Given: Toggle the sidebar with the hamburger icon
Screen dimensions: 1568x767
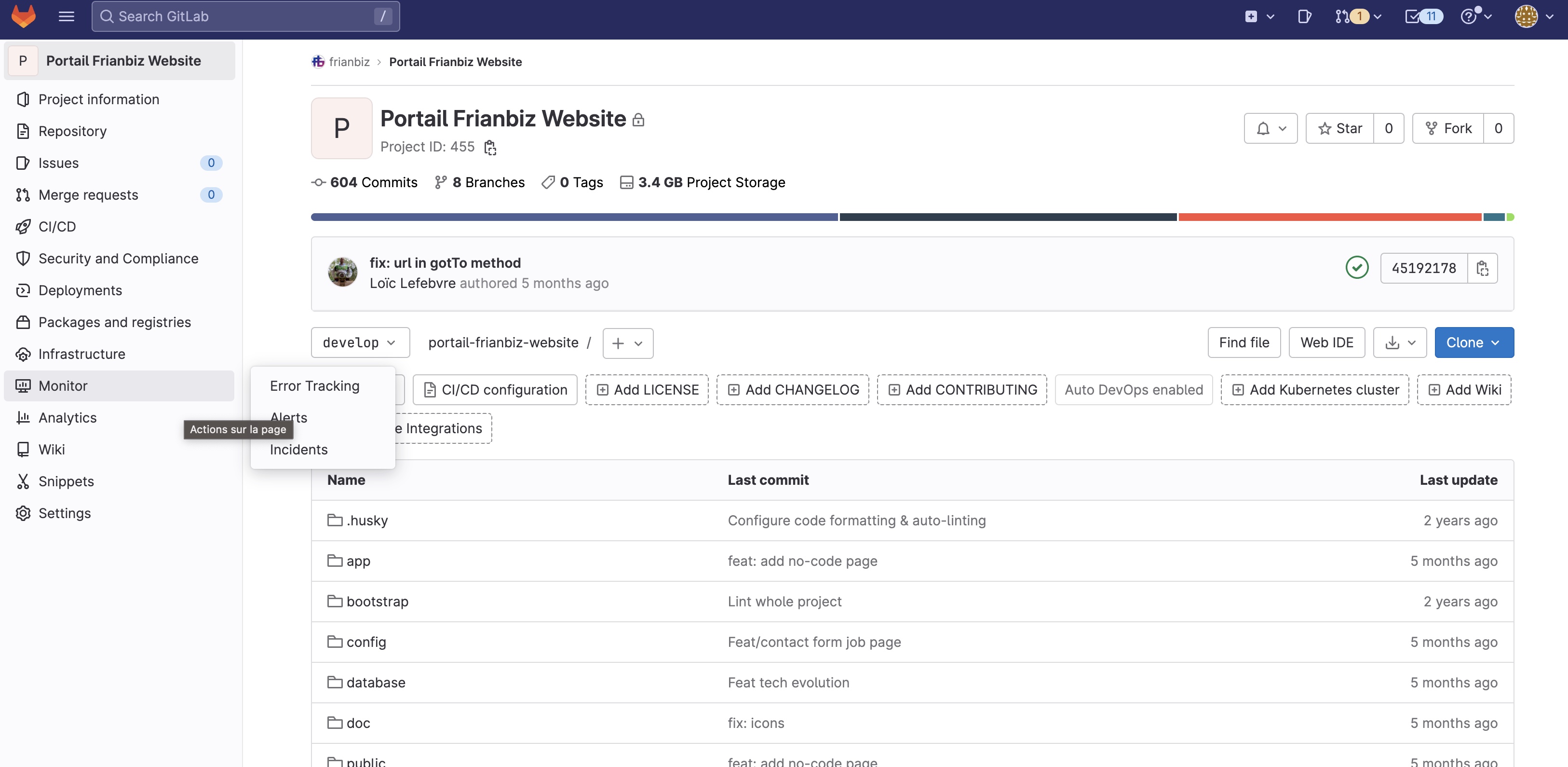Looking at the screenshot, I should pos(67,16).
